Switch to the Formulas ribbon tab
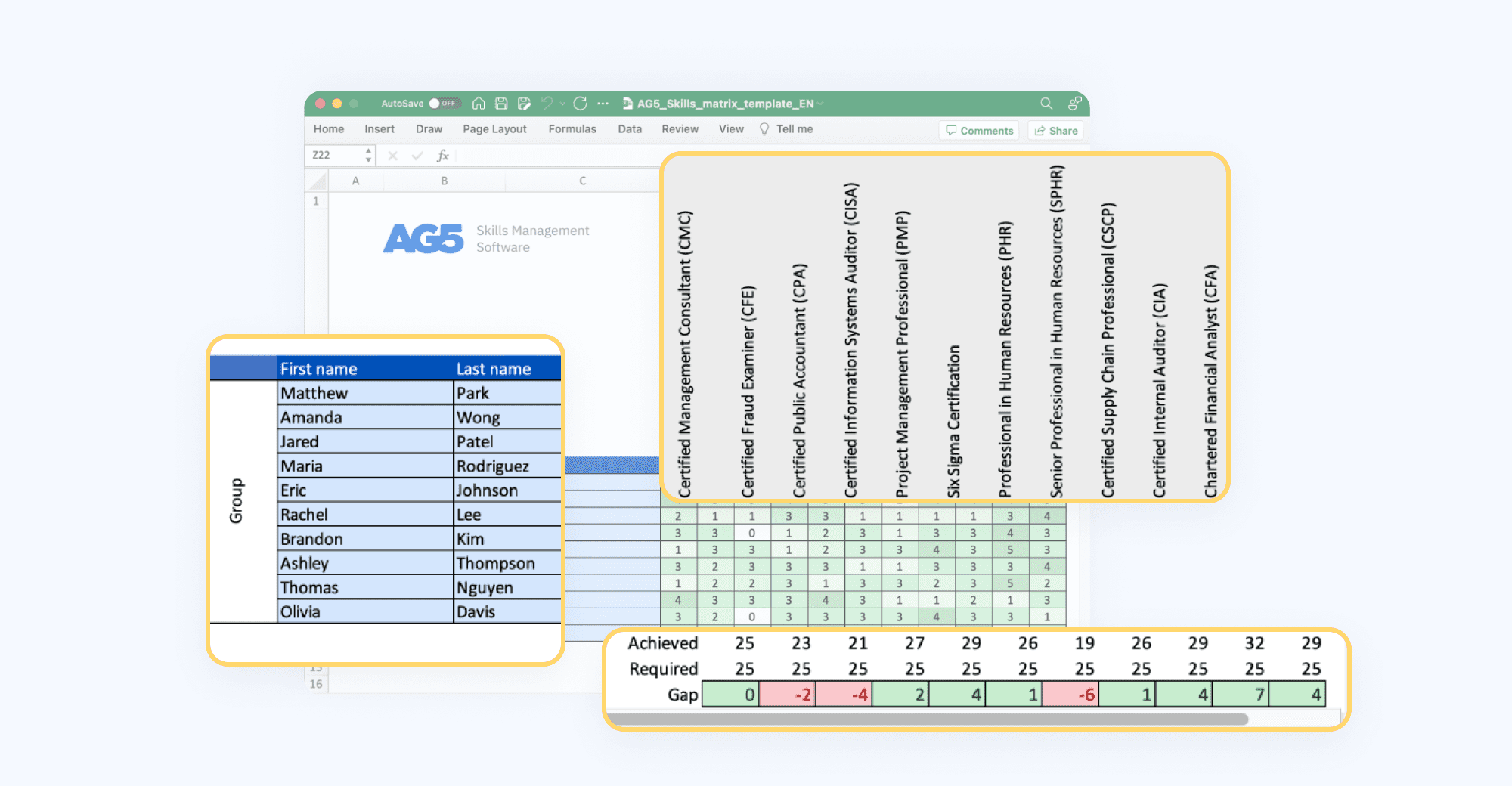Viewport: 1512px width, 786px height. [x=572, y=129]
